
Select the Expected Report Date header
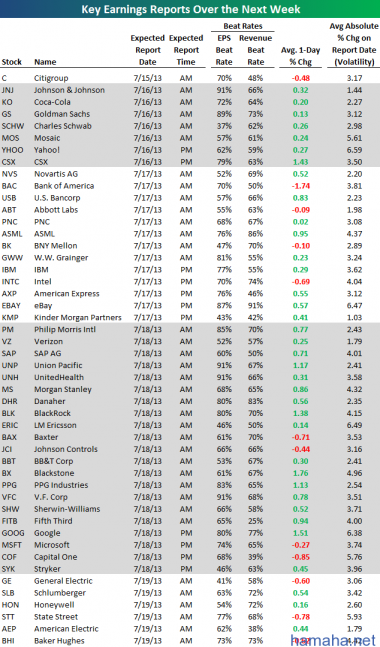(148, 50)
